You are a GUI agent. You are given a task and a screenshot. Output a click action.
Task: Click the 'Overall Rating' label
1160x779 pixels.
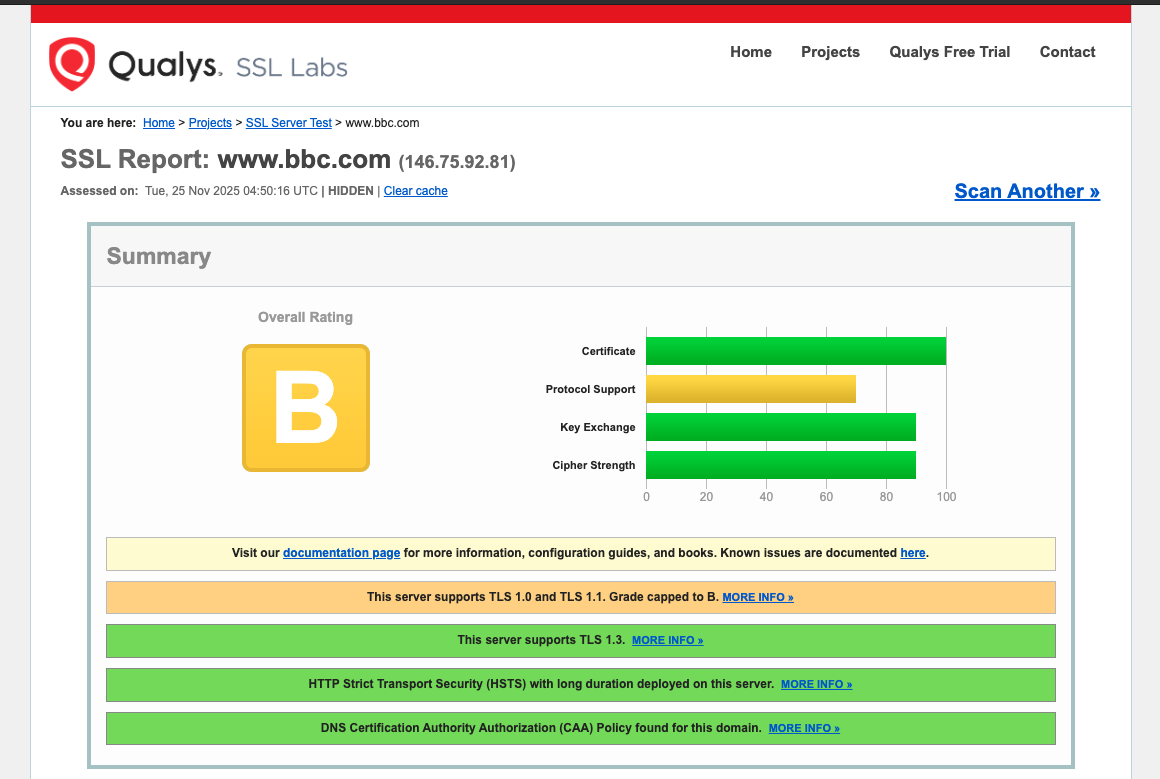coord(305,317)
